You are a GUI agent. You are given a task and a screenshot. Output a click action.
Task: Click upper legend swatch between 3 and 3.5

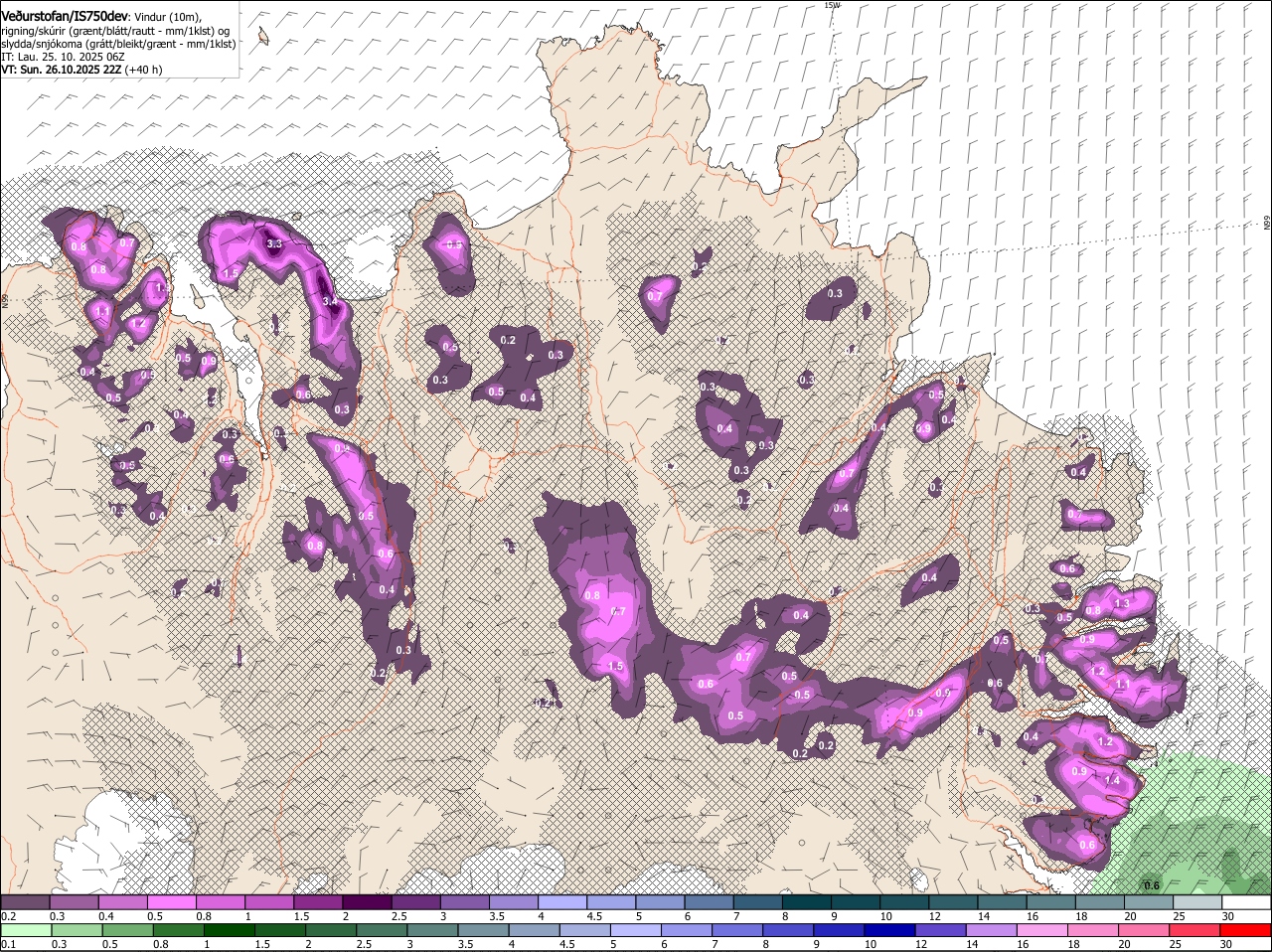click(x=463, y=902)
